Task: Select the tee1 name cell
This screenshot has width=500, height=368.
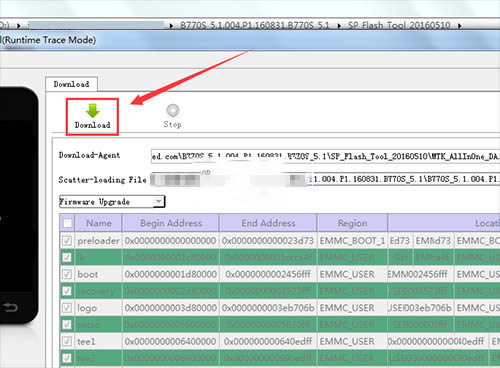Action: tap(98, 341)
